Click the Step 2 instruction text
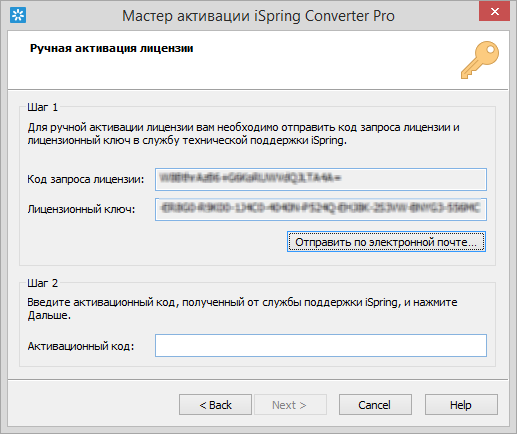The width and height of the screenshot is (517, 434). 242,309
